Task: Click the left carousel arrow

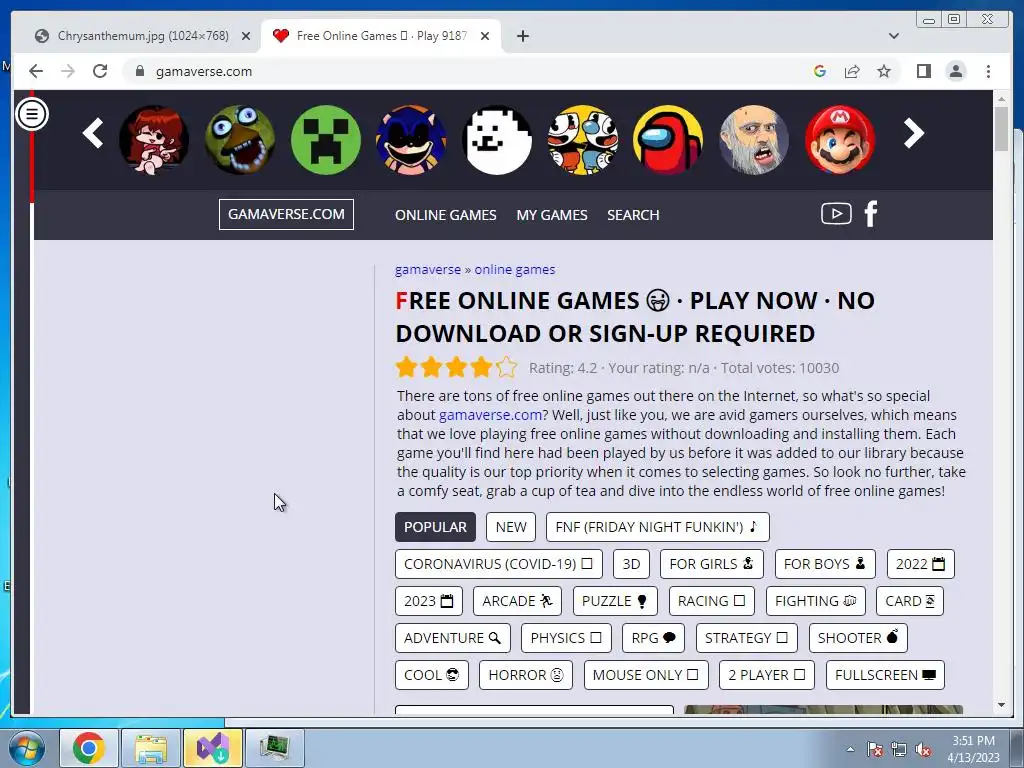Action: click(93, 133)
